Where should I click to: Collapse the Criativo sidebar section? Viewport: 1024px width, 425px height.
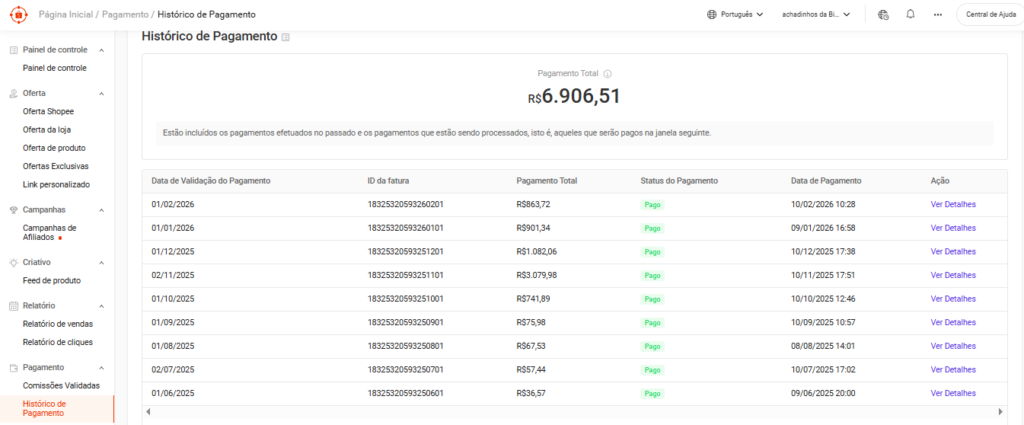click(x=102, y=262)
